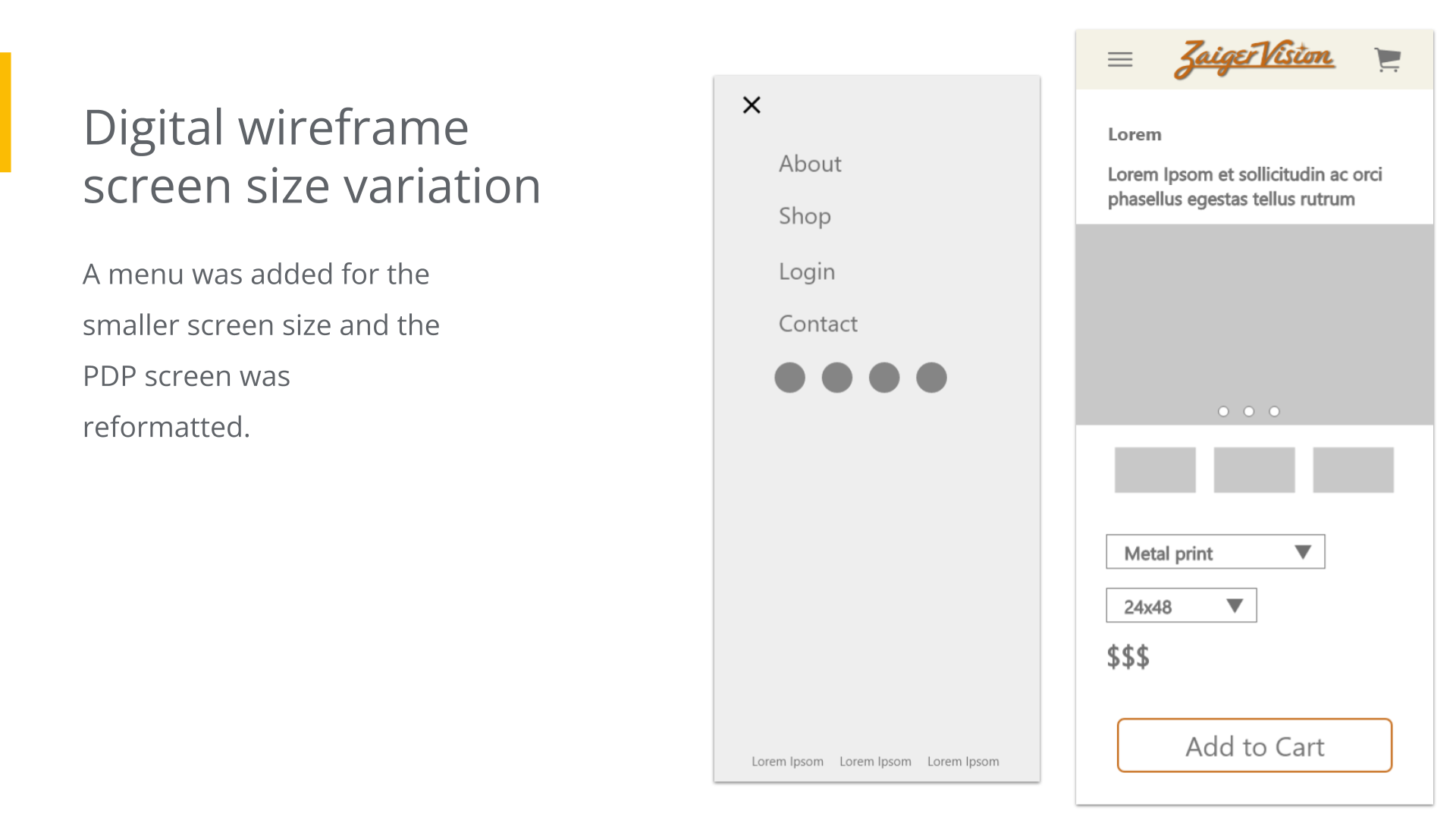
Task: Click the ZaigerVision logo
Action: tap(1254, 58)
